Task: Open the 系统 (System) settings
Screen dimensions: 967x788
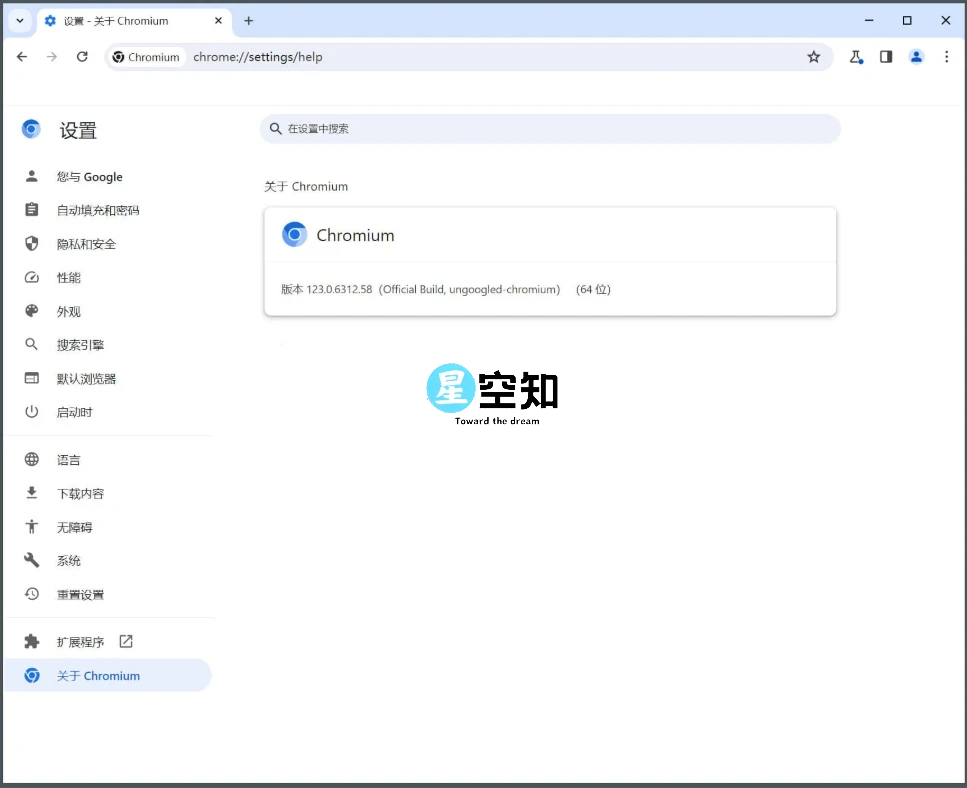Action: point(68,560)
